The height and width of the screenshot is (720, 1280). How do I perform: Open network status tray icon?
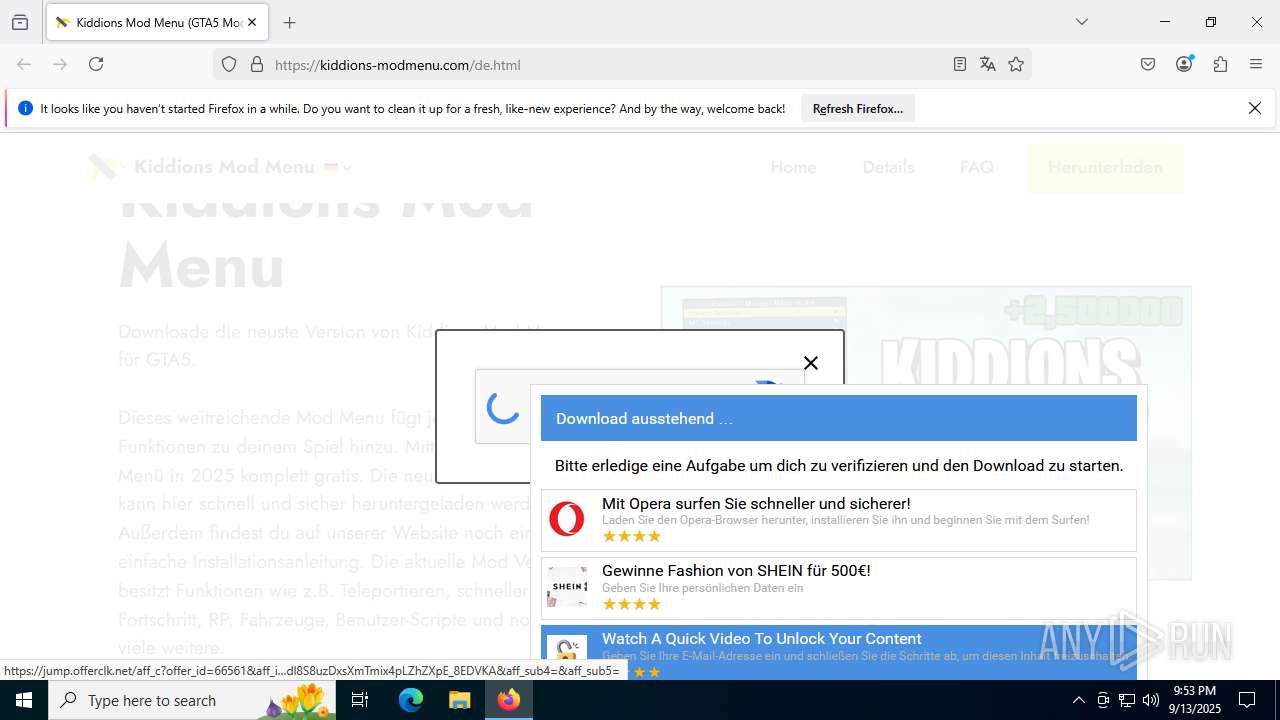(x=1127, y=700)
